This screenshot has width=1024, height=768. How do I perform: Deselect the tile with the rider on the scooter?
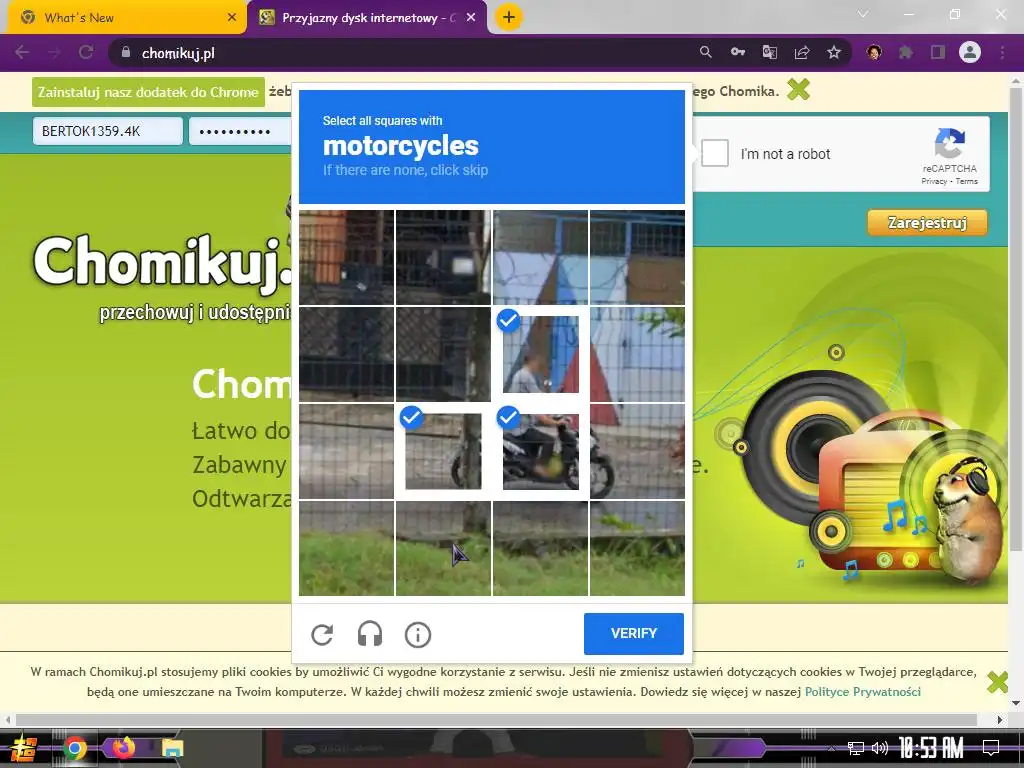[541, 451]
